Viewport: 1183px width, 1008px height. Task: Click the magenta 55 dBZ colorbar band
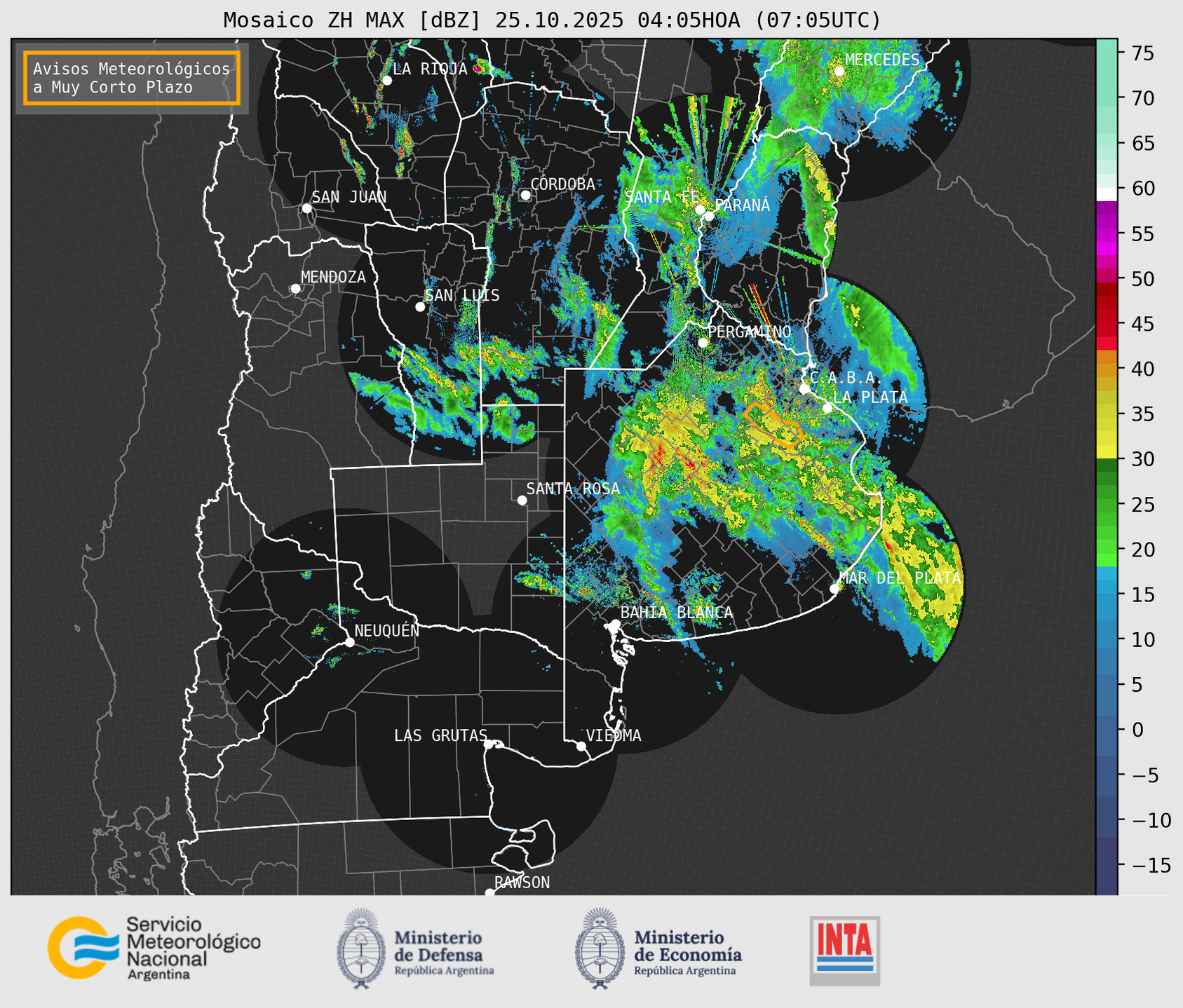point(1107,235)
